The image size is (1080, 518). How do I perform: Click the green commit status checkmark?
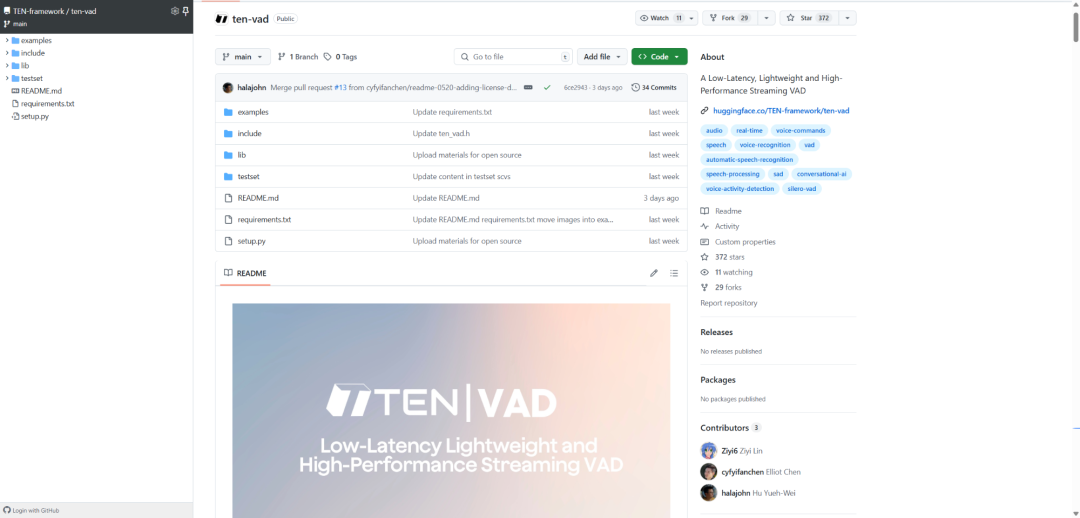pos(547,87)
